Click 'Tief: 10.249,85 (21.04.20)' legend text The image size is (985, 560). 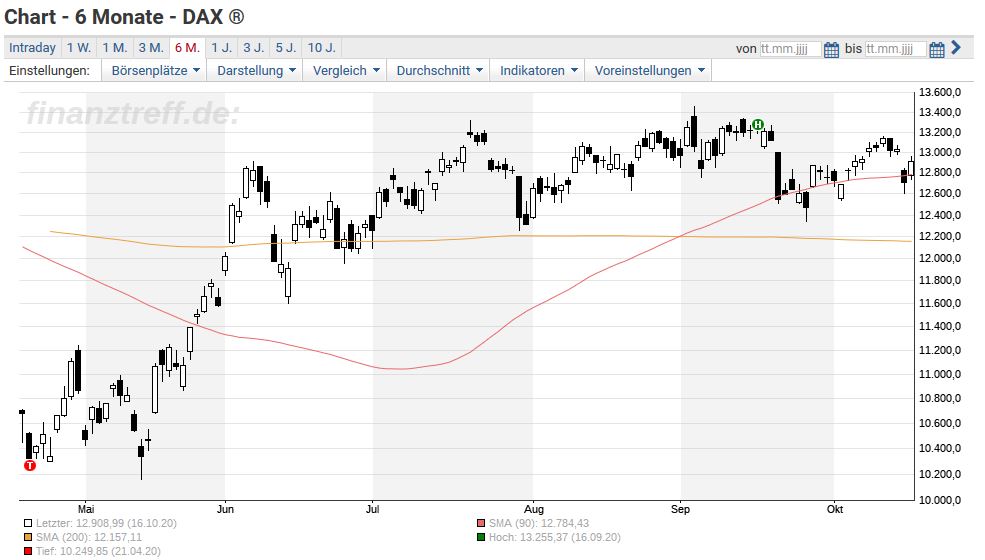(x=98, y=551)
